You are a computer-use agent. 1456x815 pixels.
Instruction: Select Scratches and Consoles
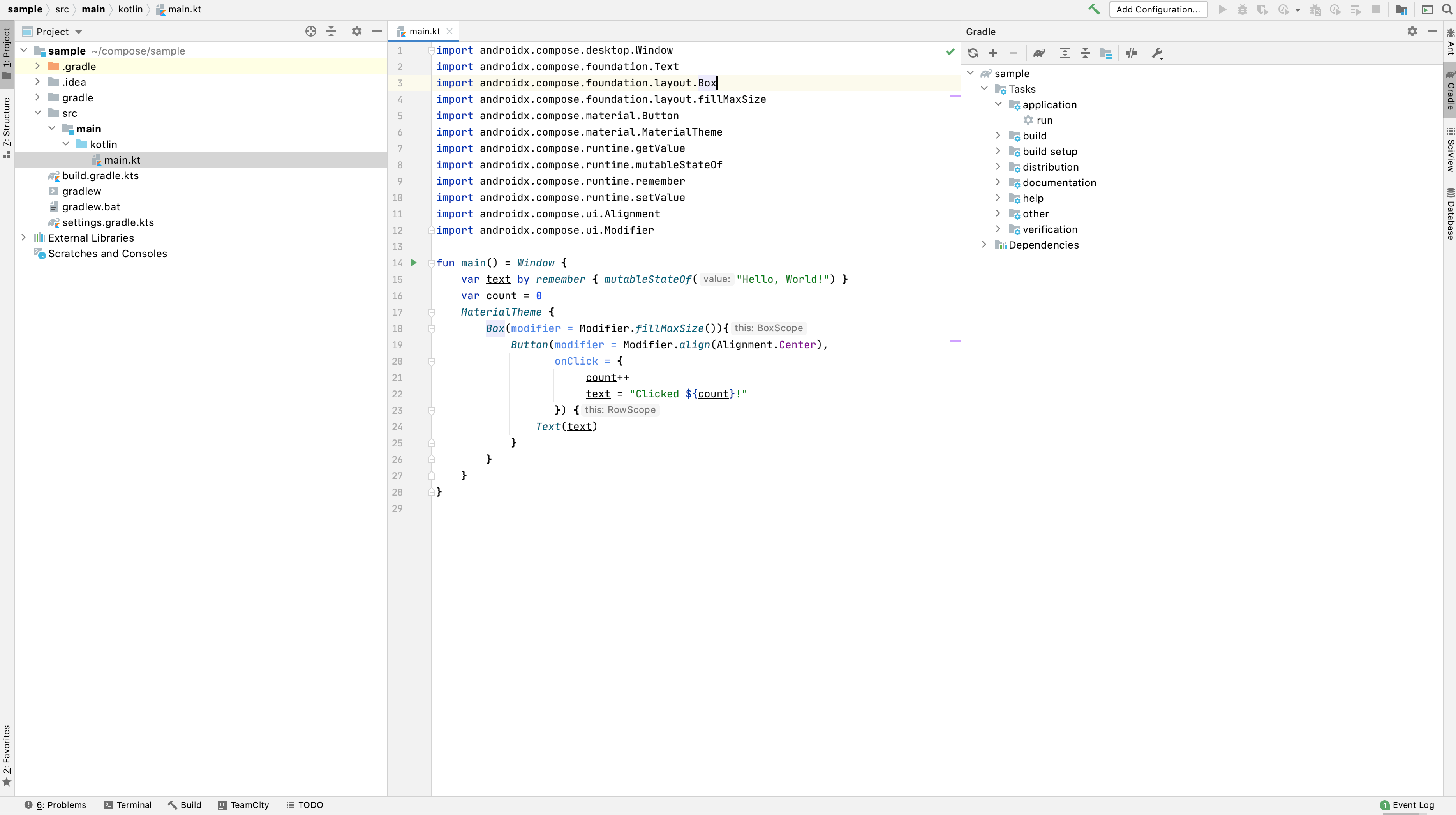(x=108, y=254)
